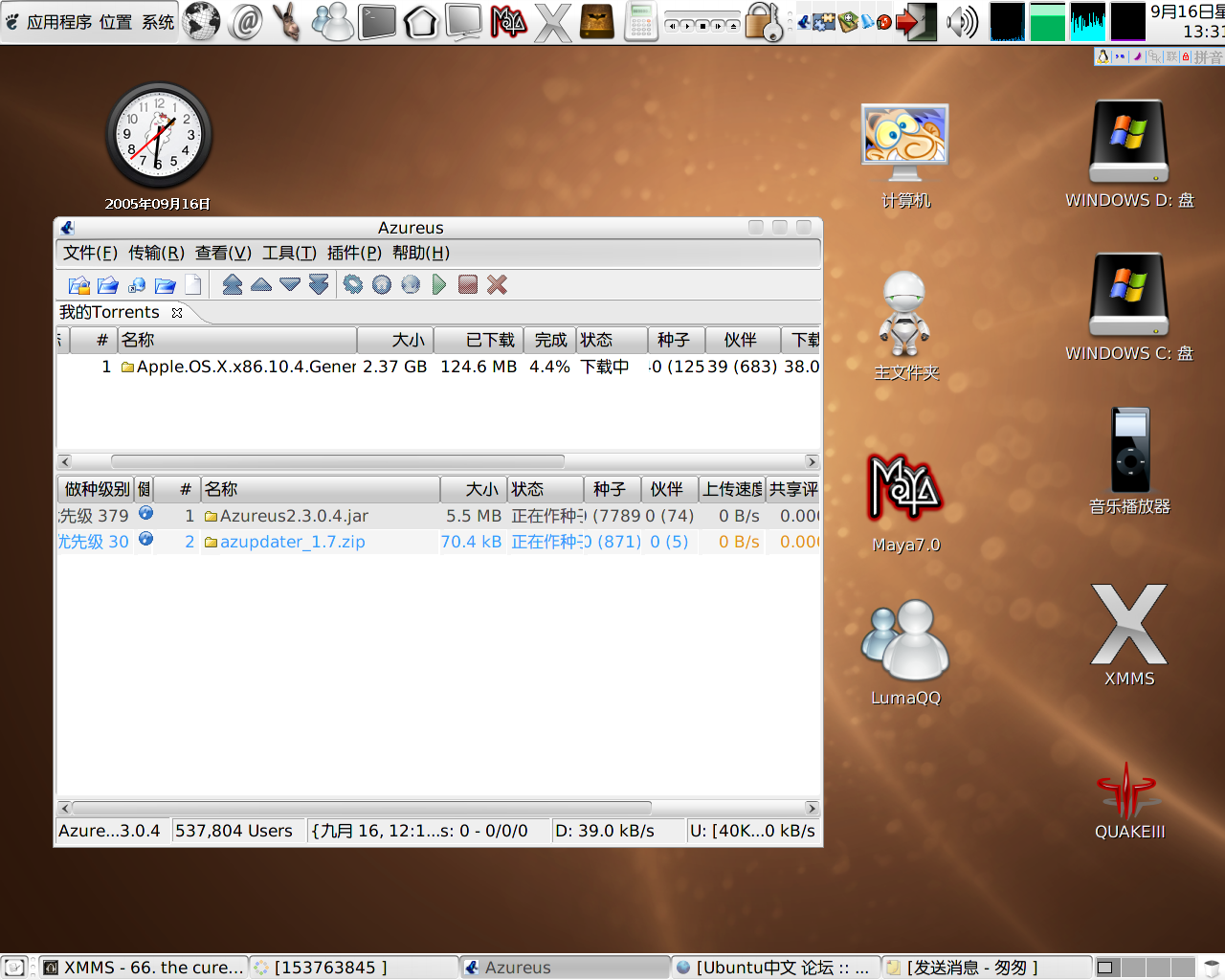Open the 位置 menu in top panel
This screenshot has width=1225, height=980.
(x=116, y=21)
